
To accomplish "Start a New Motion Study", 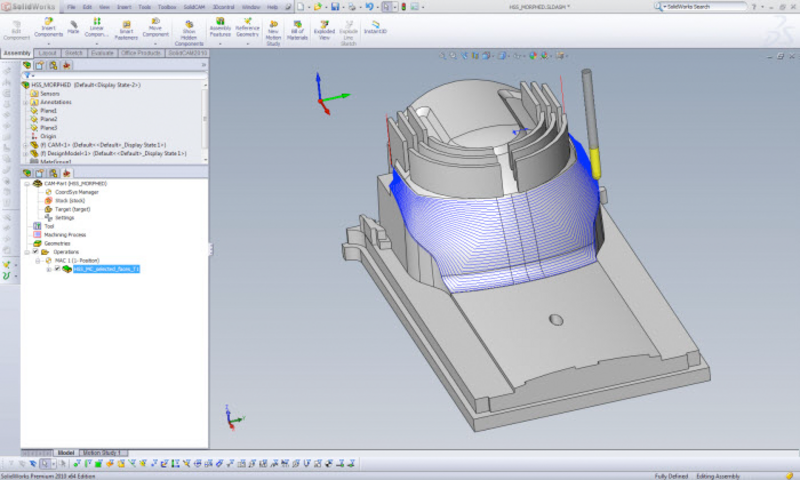I will click(273, 33).
